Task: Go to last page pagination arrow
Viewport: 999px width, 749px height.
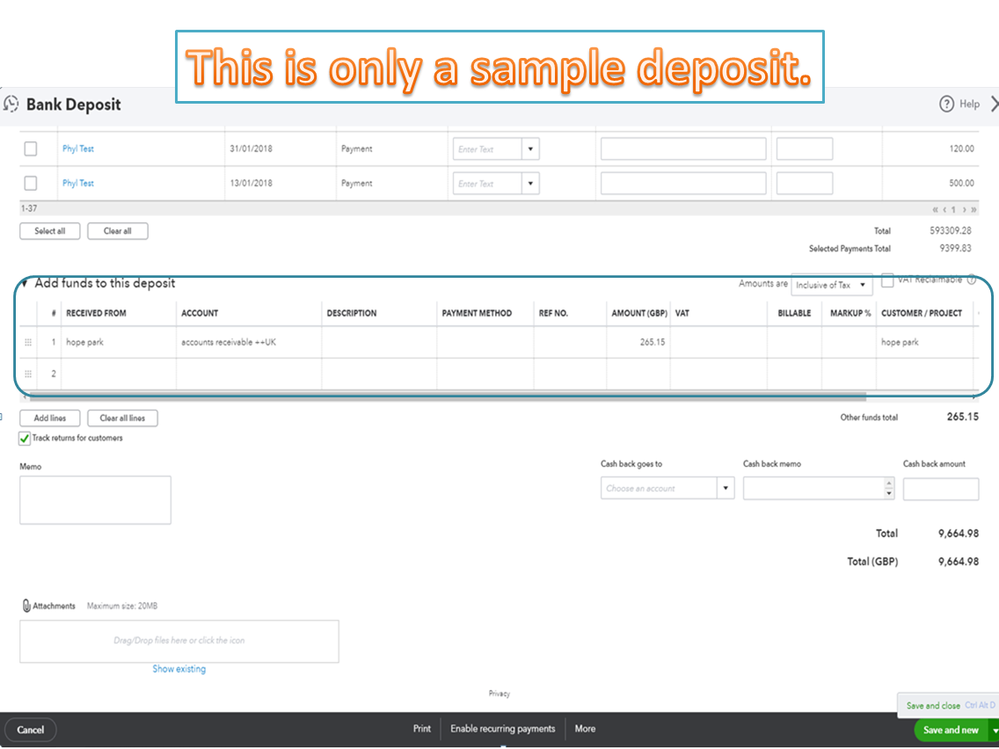Action: (974, 209)
